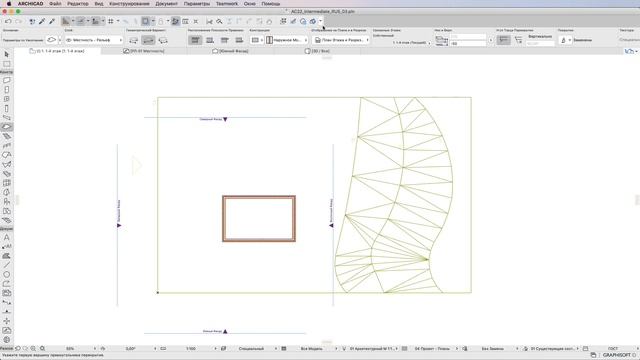The image size is (640, 360).
Task: Open the Помощь menu
Action: pos(271,4)
